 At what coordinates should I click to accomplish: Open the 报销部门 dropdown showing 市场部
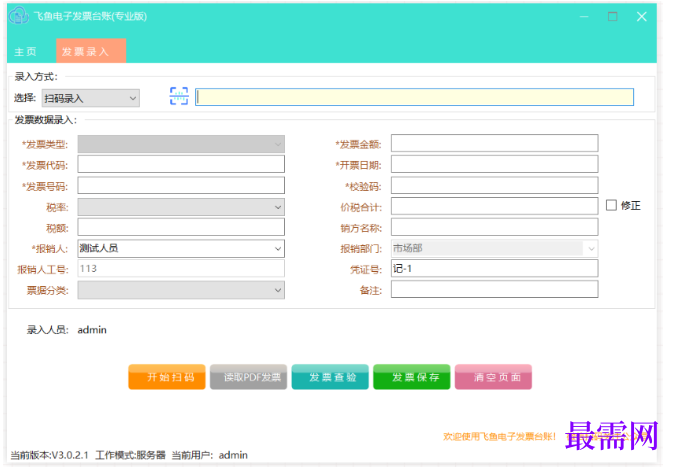click(x=494, y=248)
